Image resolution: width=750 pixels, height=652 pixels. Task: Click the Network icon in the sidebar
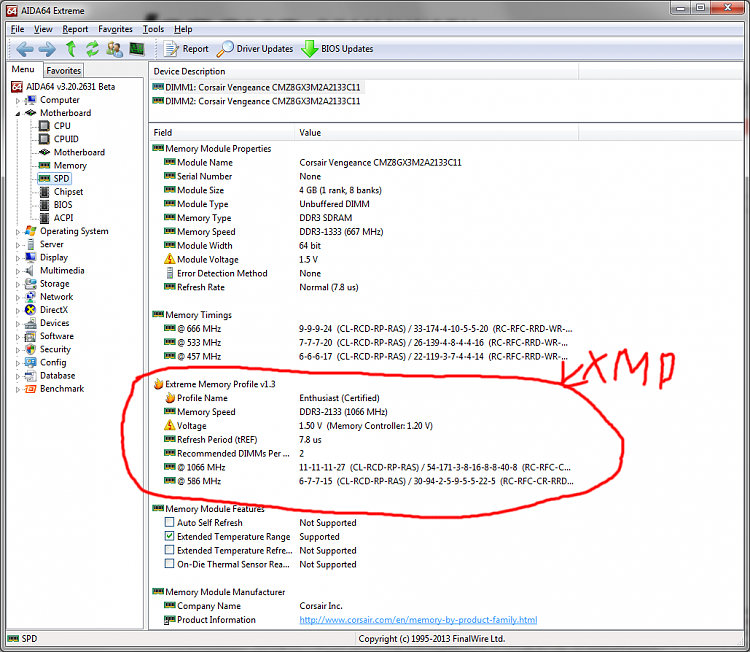click(31, 297)
